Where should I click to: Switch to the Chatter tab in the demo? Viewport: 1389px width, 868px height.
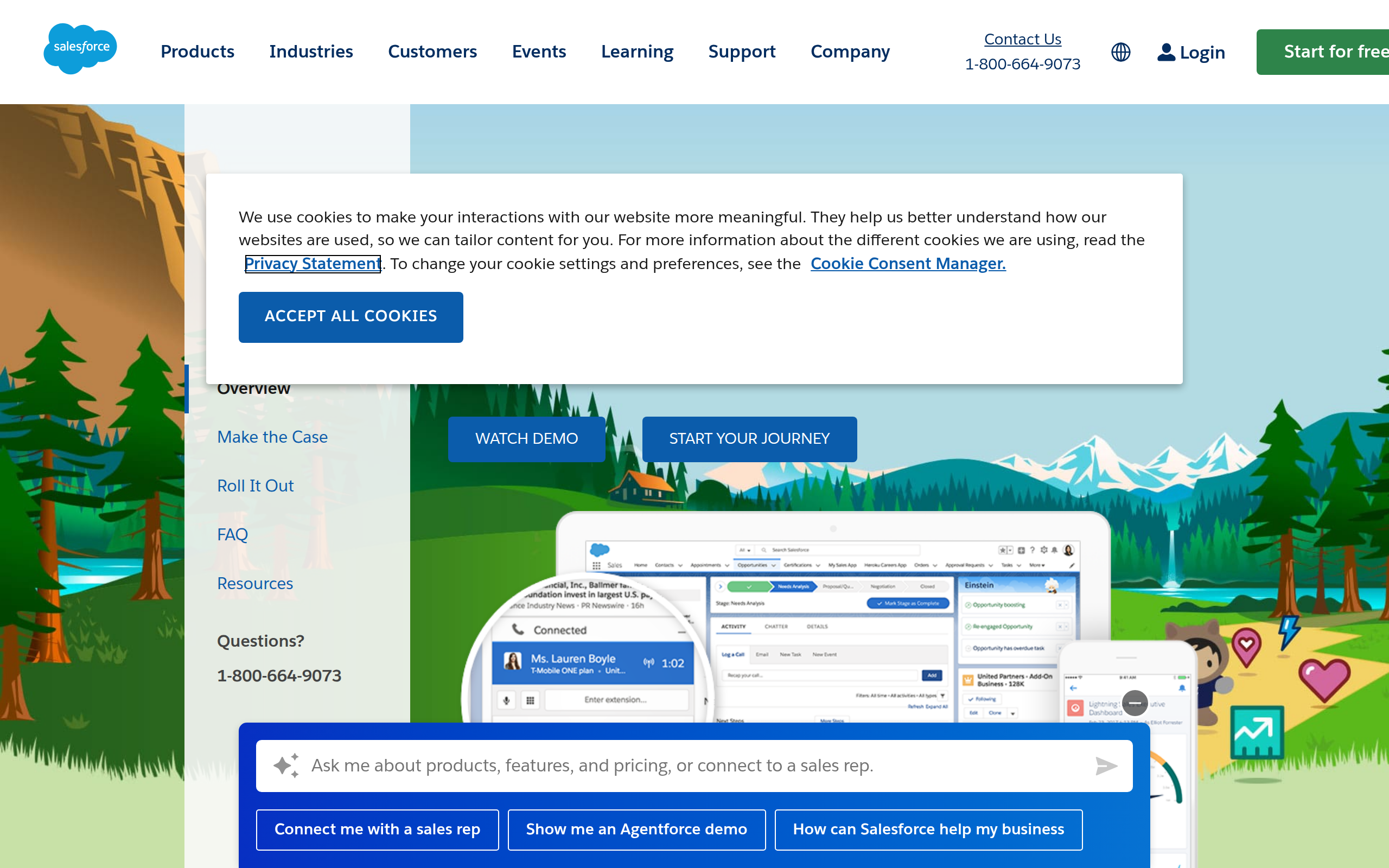777,626
